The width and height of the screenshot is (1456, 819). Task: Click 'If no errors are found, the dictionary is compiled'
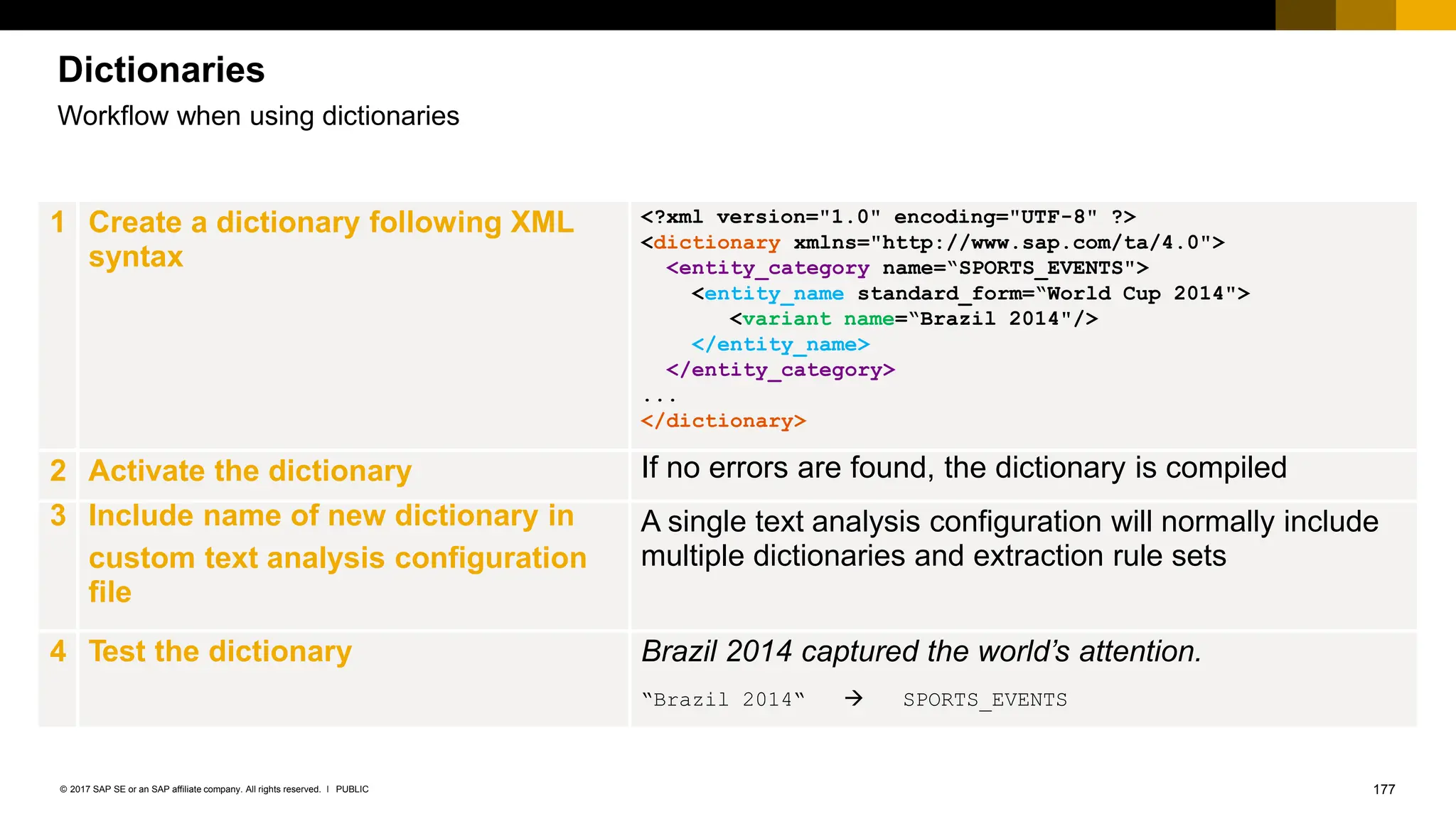(x=964, y=468)
